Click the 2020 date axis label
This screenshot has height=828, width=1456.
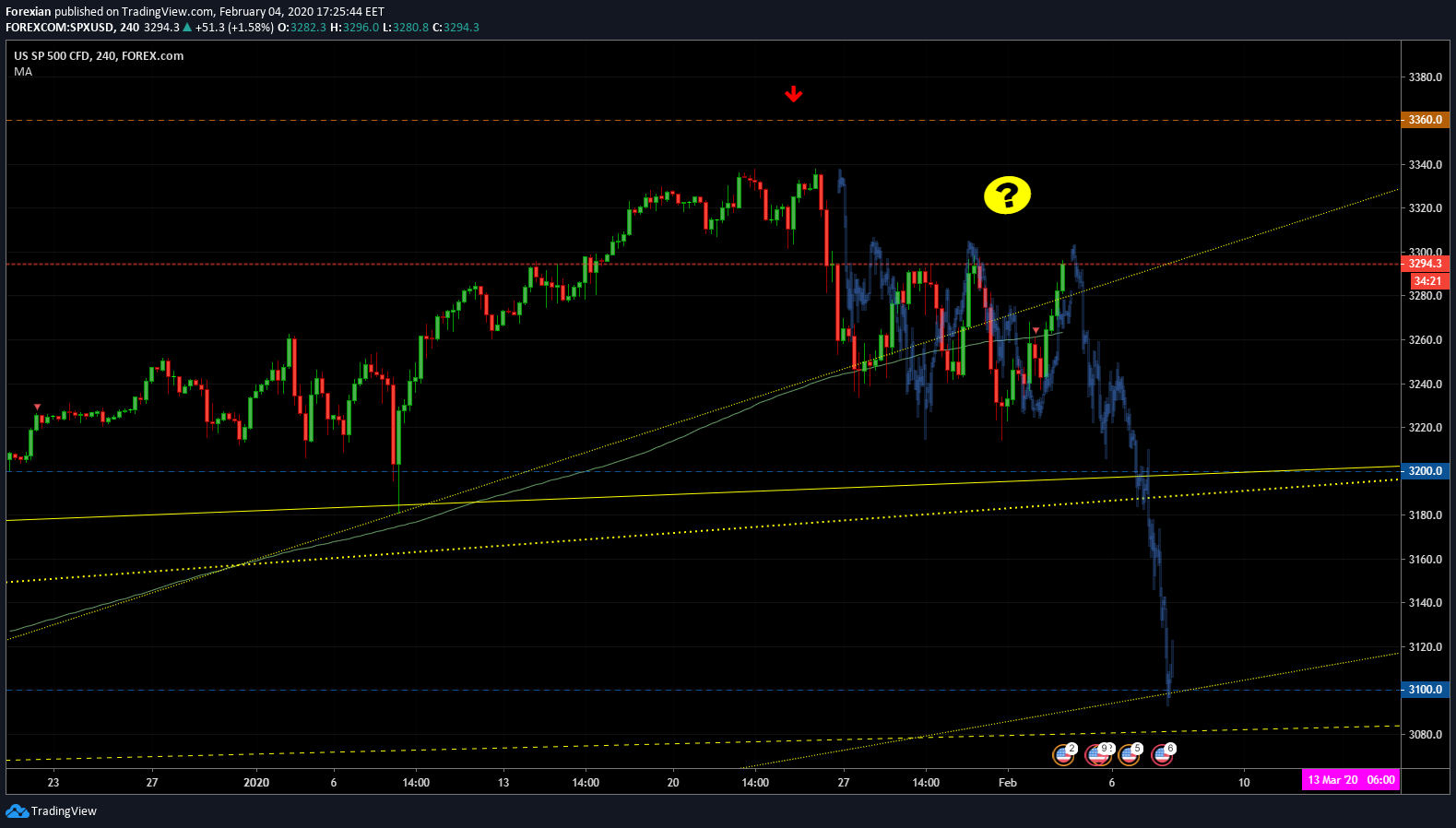click(x=256, y=783)
